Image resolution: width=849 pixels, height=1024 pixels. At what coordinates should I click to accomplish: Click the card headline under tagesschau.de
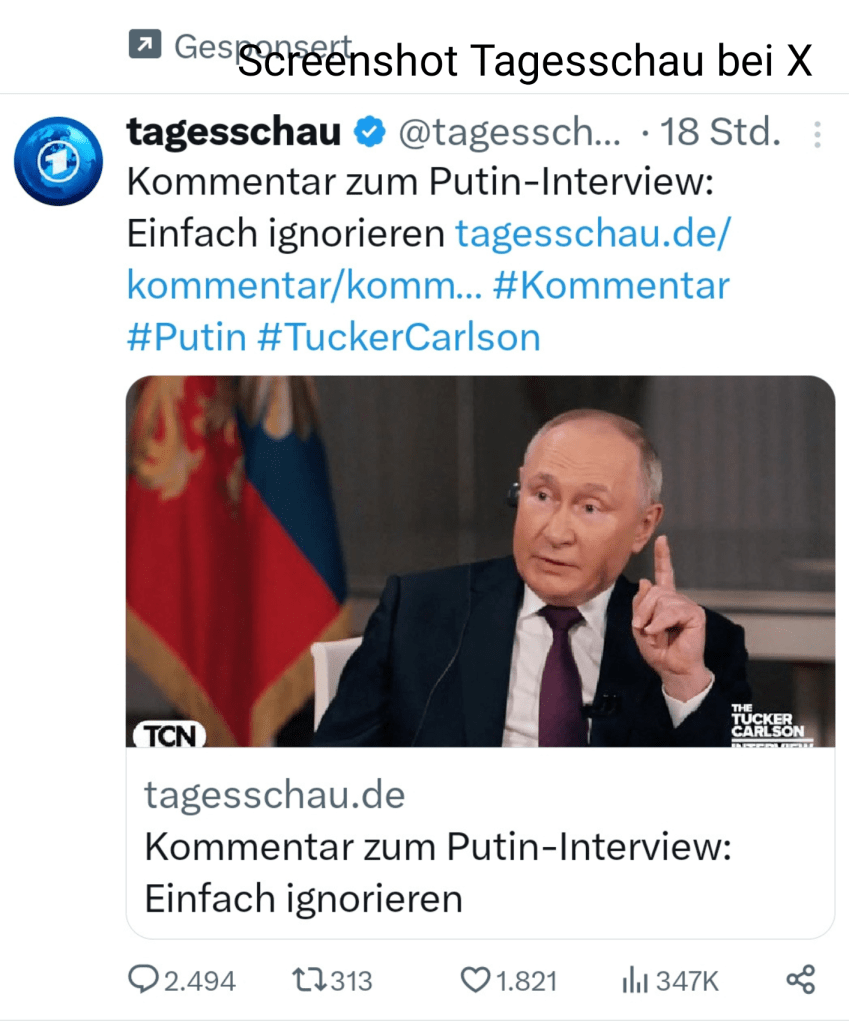438,872
